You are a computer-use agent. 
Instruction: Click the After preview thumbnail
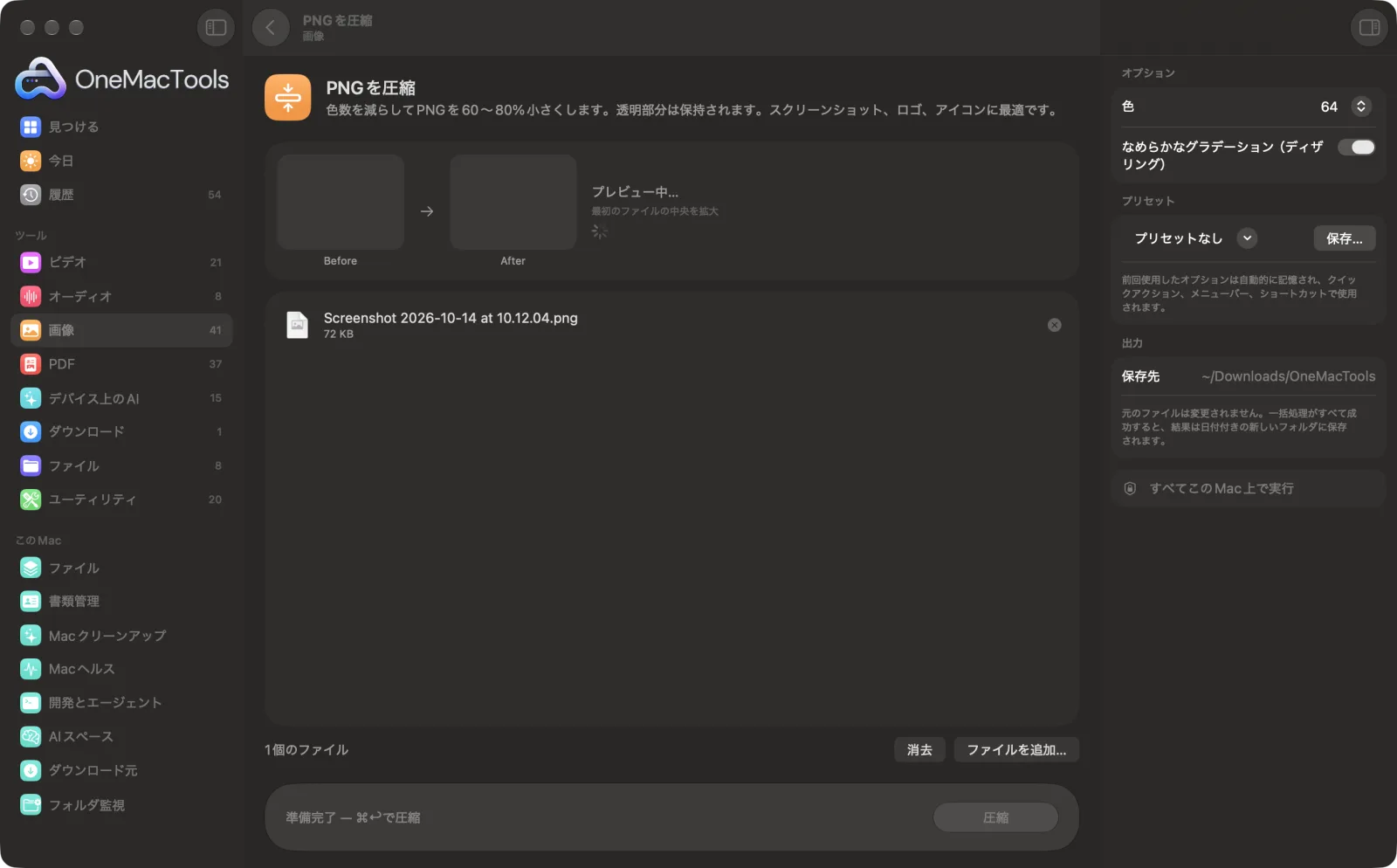(513, 203)
